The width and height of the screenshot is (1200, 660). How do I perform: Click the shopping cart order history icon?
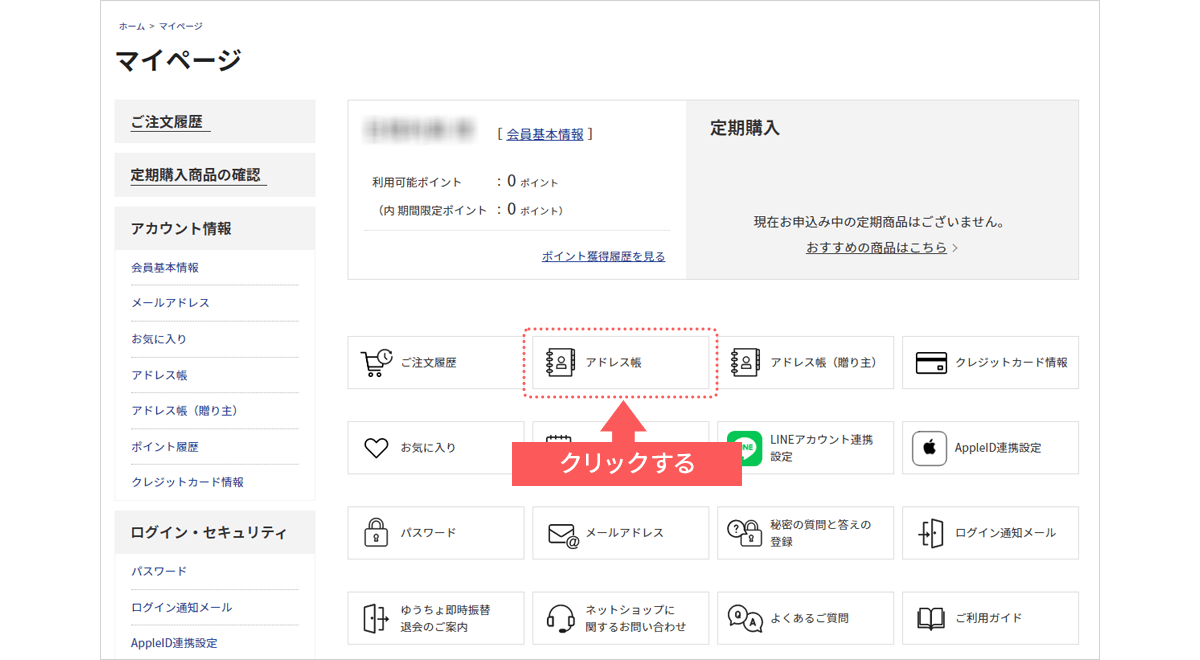[376, 363]
